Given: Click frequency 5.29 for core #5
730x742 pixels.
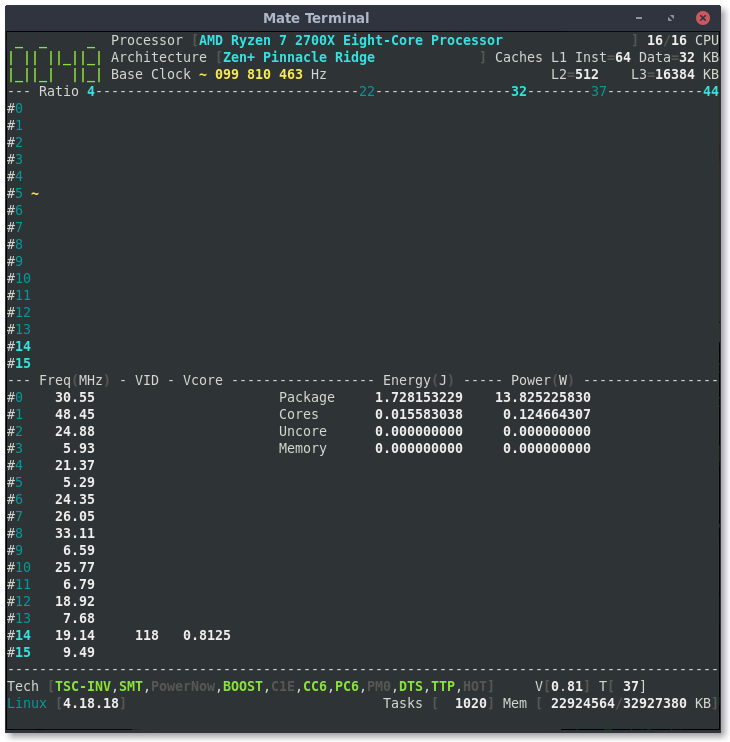Looking at the screenshot, I should tap(79, 483).
